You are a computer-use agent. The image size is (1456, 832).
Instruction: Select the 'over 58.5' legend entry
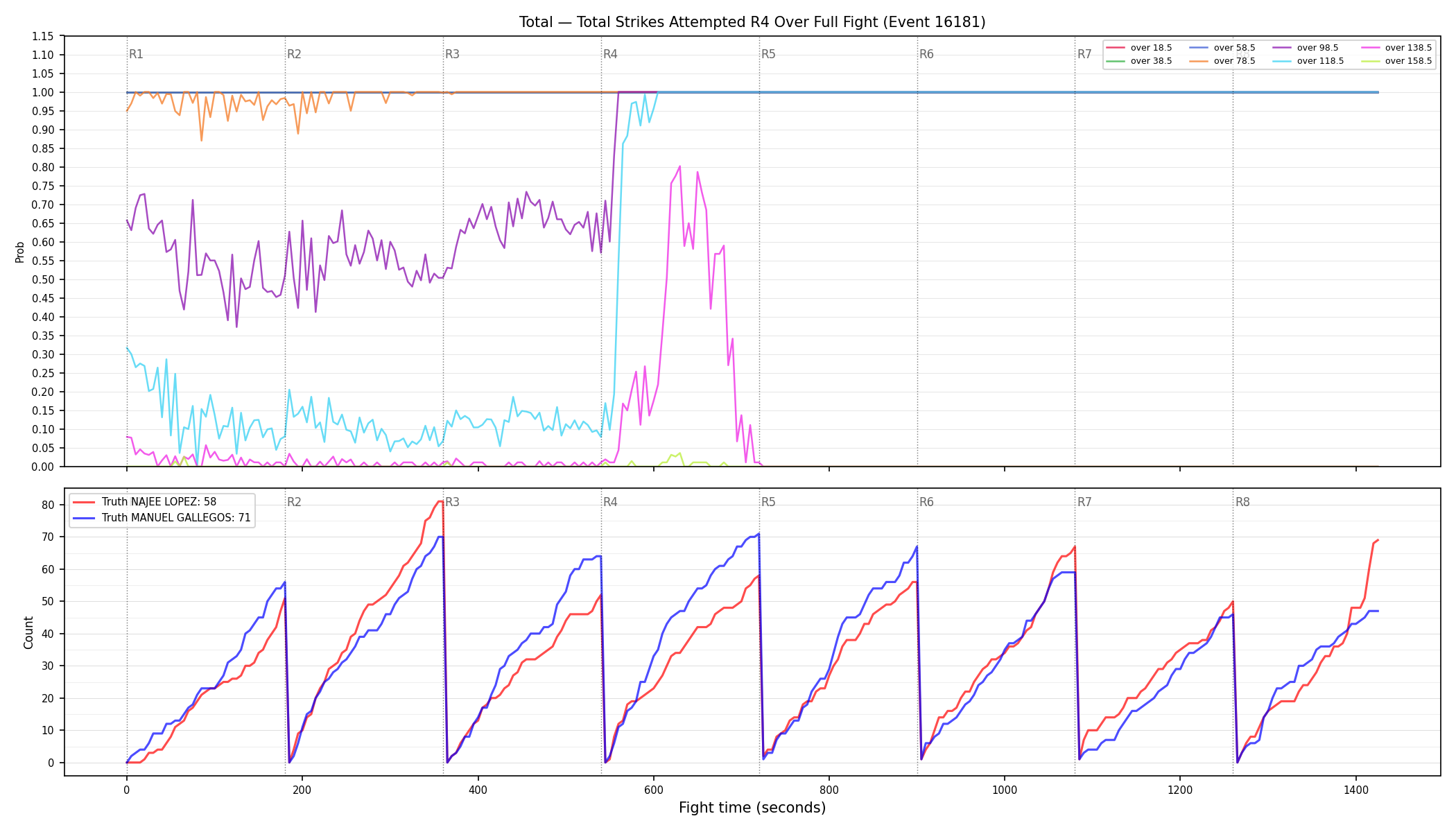[1222, 48]
